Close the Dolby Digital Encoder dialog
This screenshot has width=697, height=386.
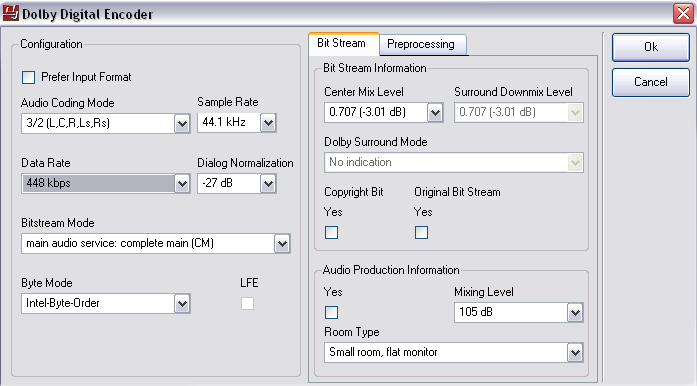(683, 13)
